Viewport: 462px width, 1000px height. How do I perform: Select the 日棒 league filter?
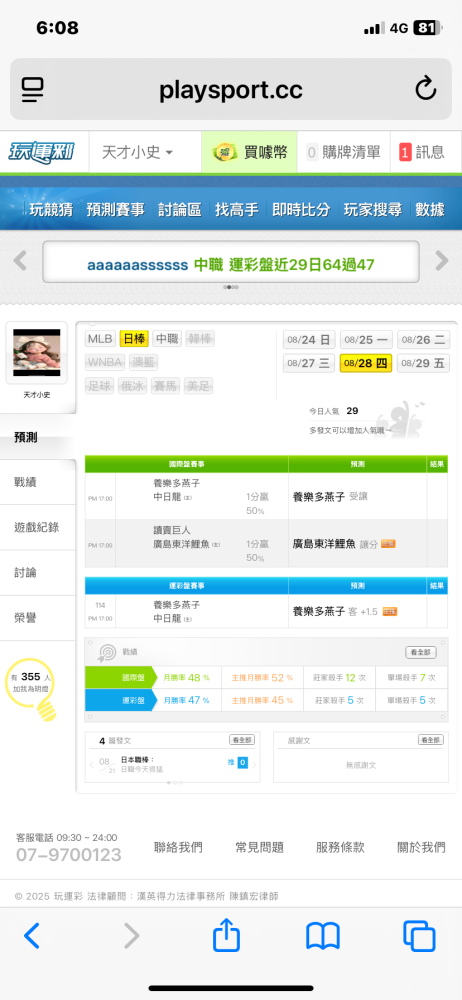(x=134, y=339)
